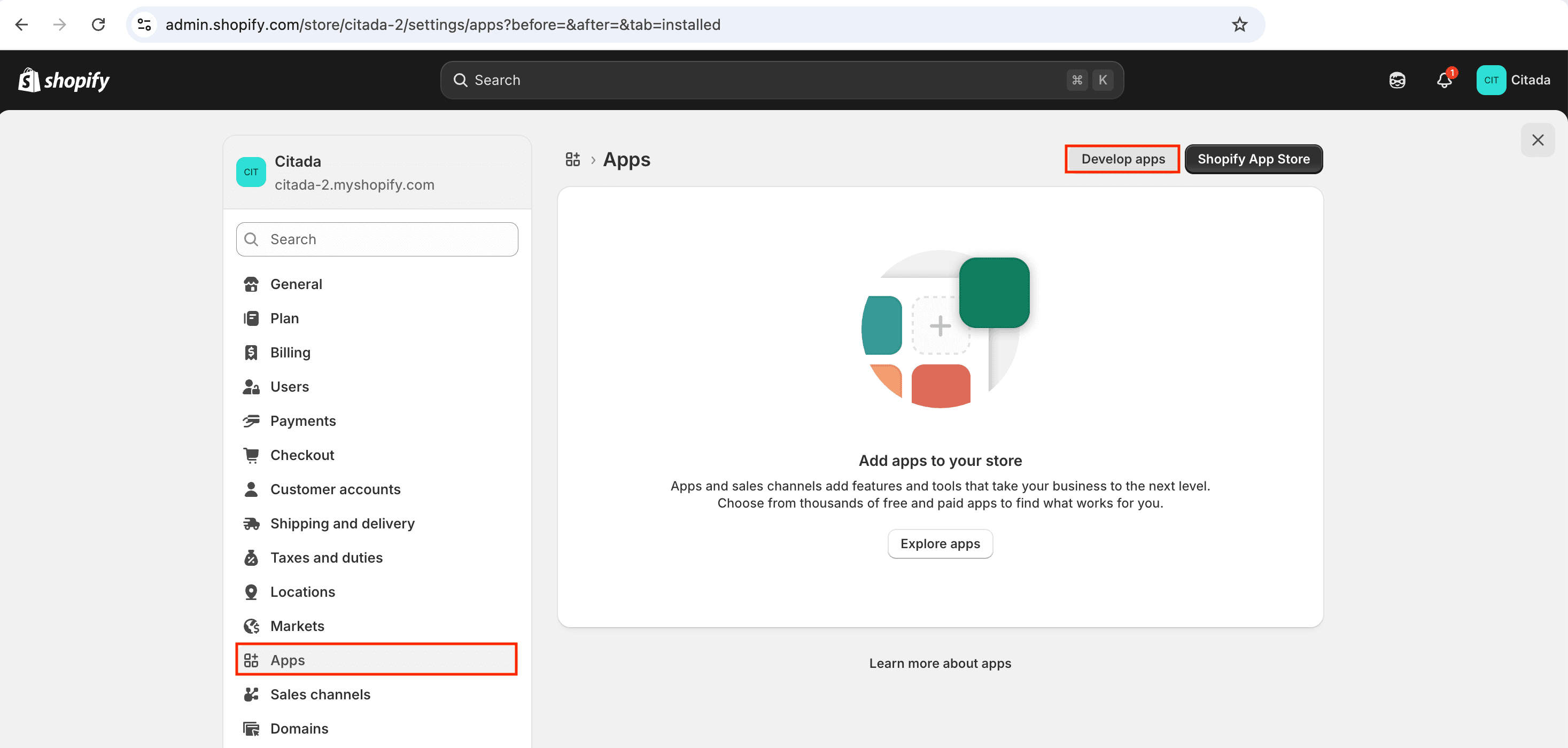Click the Apps grid icon in sidebar

tap(251, 660)
